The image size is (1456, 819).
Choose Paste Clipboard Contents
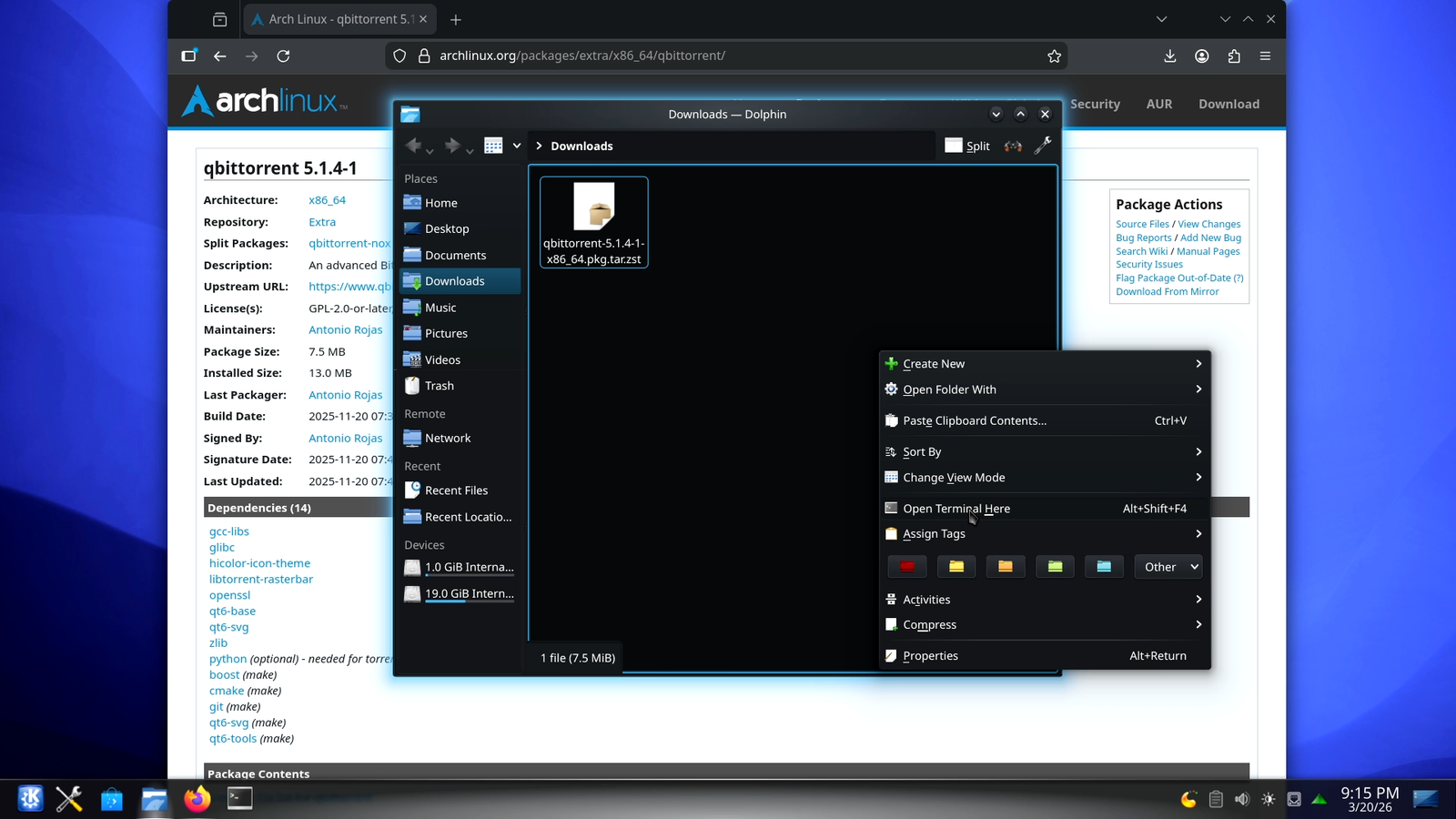click(1045, 420)
